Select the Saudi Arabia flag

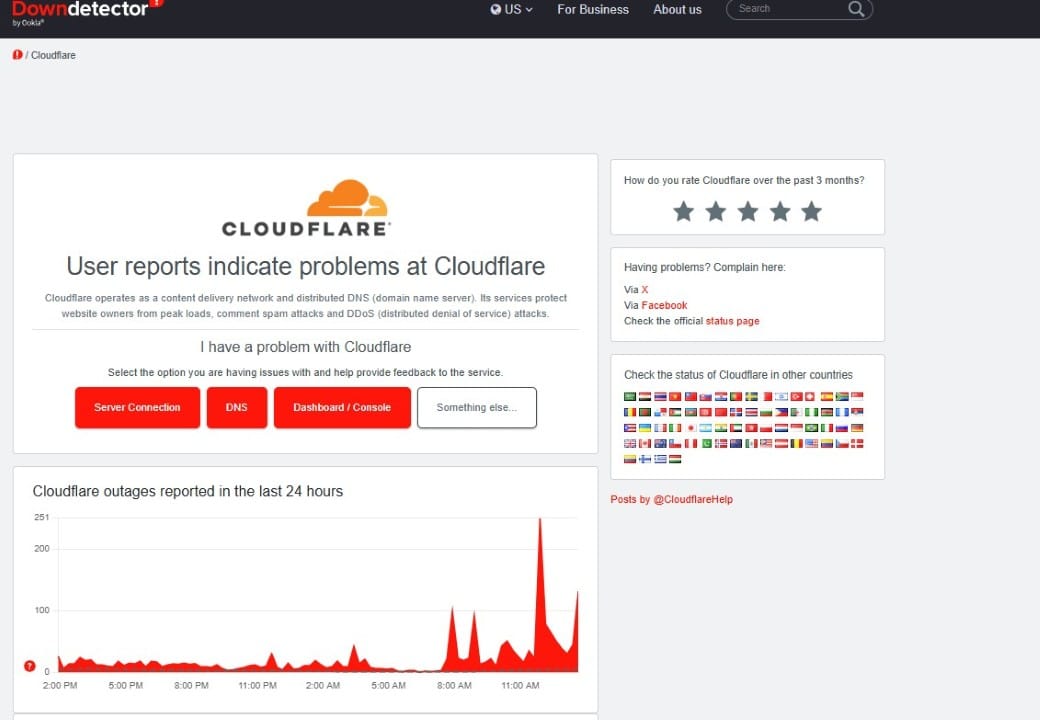pos(630,396)
